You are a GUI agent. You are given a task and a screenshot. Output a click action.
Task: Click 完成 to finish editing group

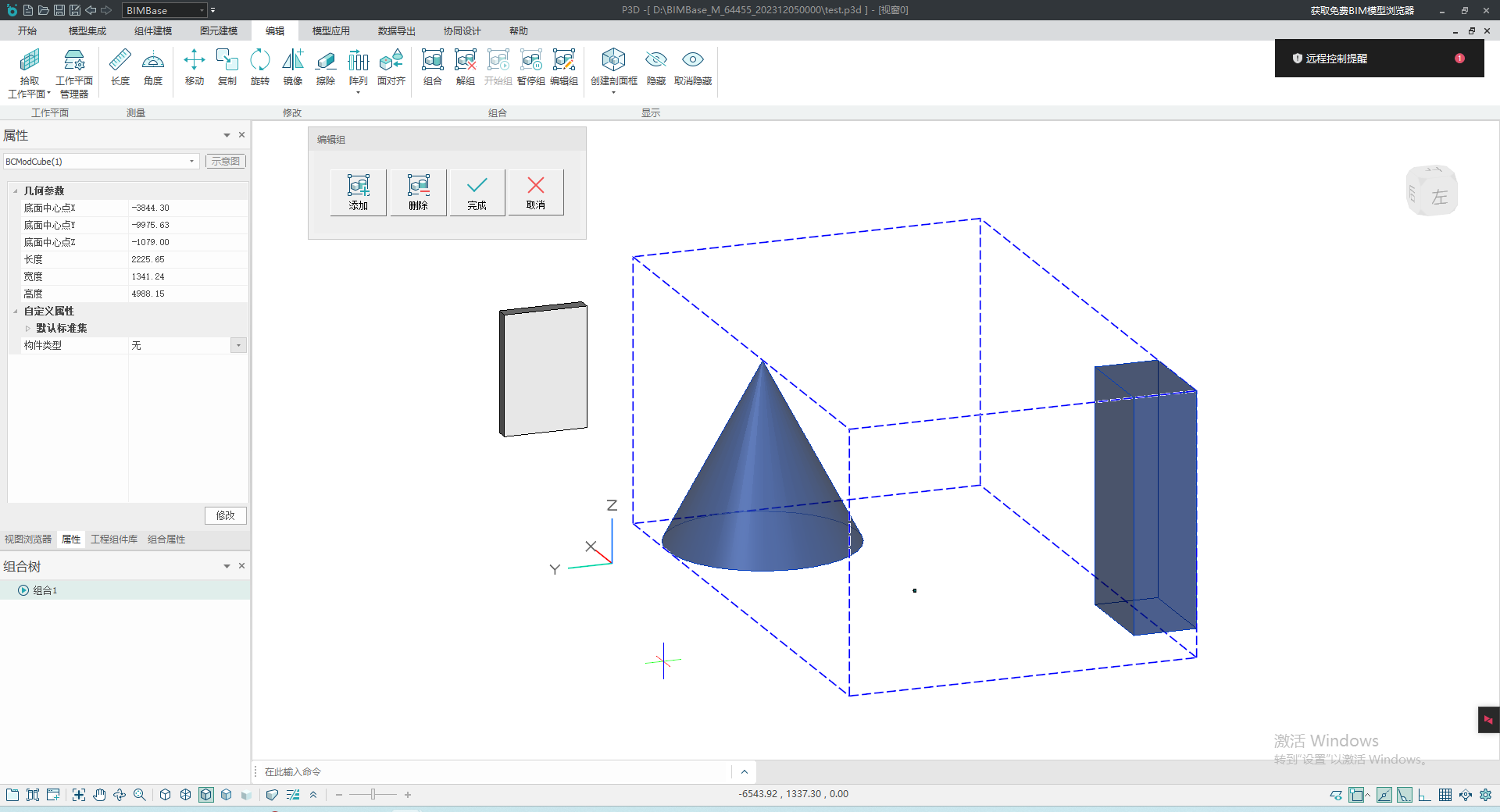point(477,192)
